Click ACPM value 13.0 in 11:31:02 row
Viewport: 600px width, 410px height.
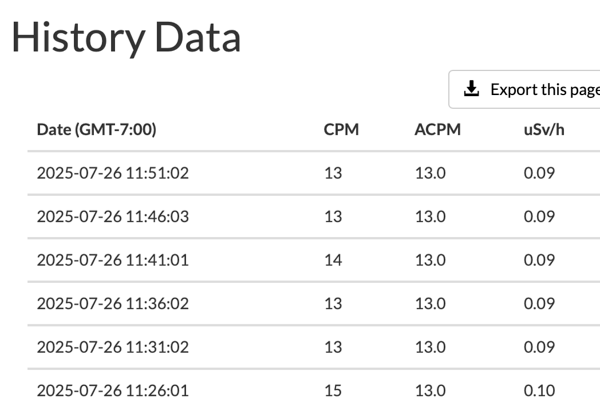coord(430,347)
